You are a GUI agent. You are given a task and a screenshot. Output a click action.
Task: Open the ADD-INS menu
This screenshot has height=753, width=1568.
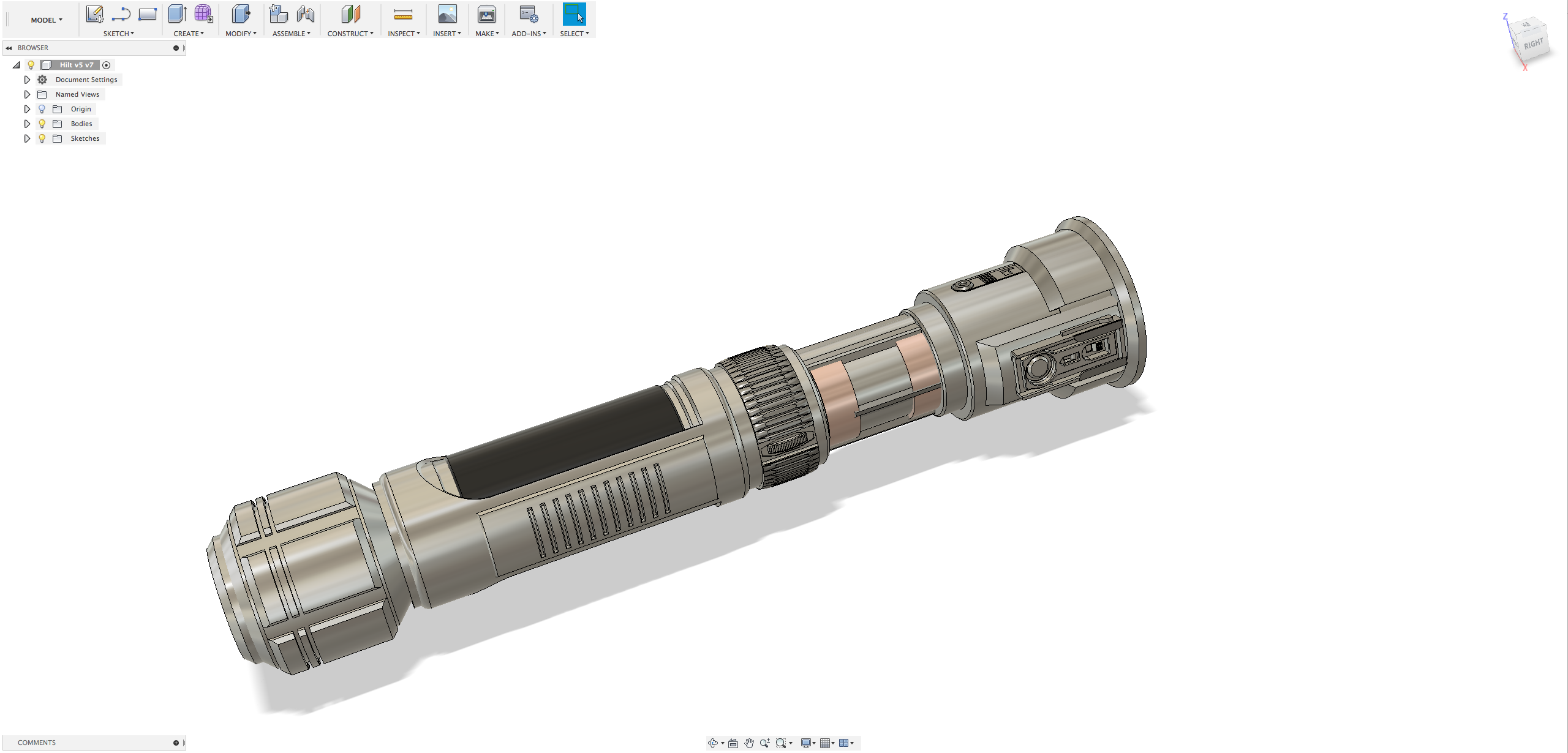pos(529,34)
